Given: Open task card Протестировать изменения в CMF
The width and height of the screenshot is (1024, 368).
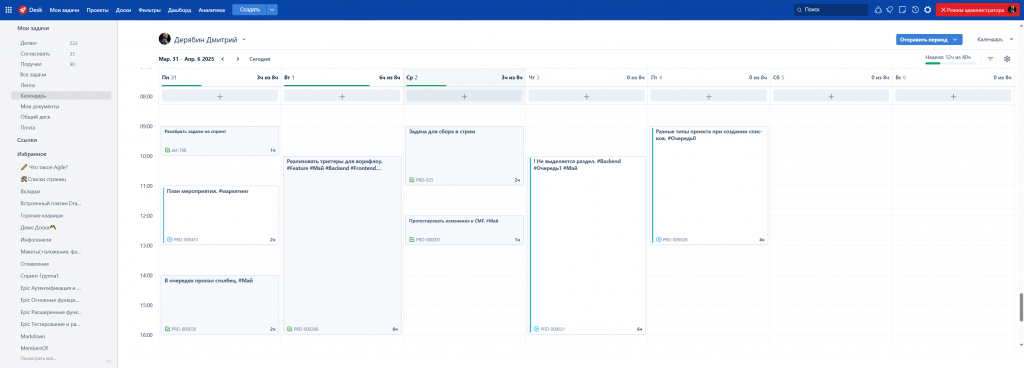Looking at the screenshot, I should click(464, 230).
